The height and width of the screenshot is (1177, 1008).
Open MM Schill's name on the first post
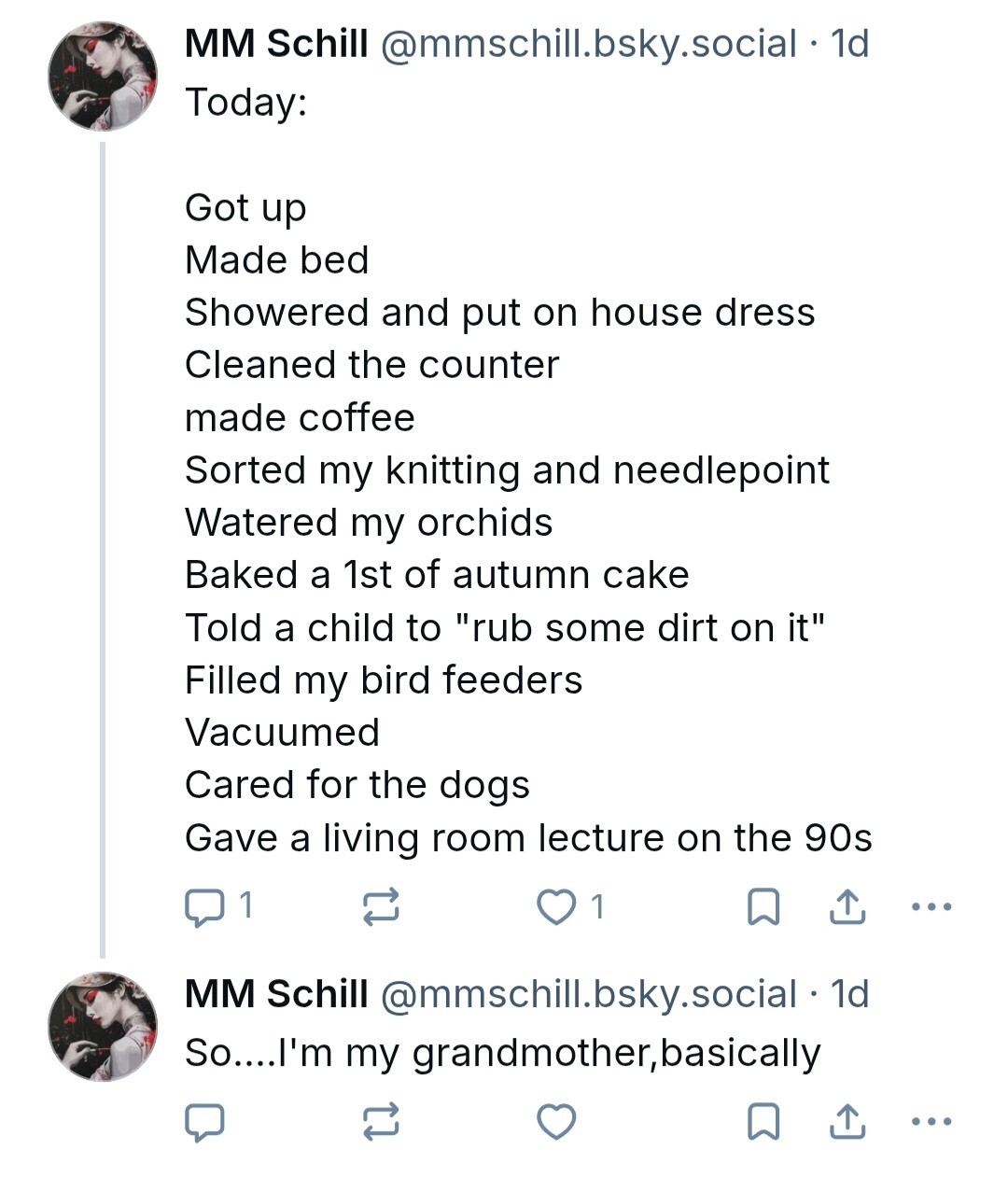pos(276,44)
